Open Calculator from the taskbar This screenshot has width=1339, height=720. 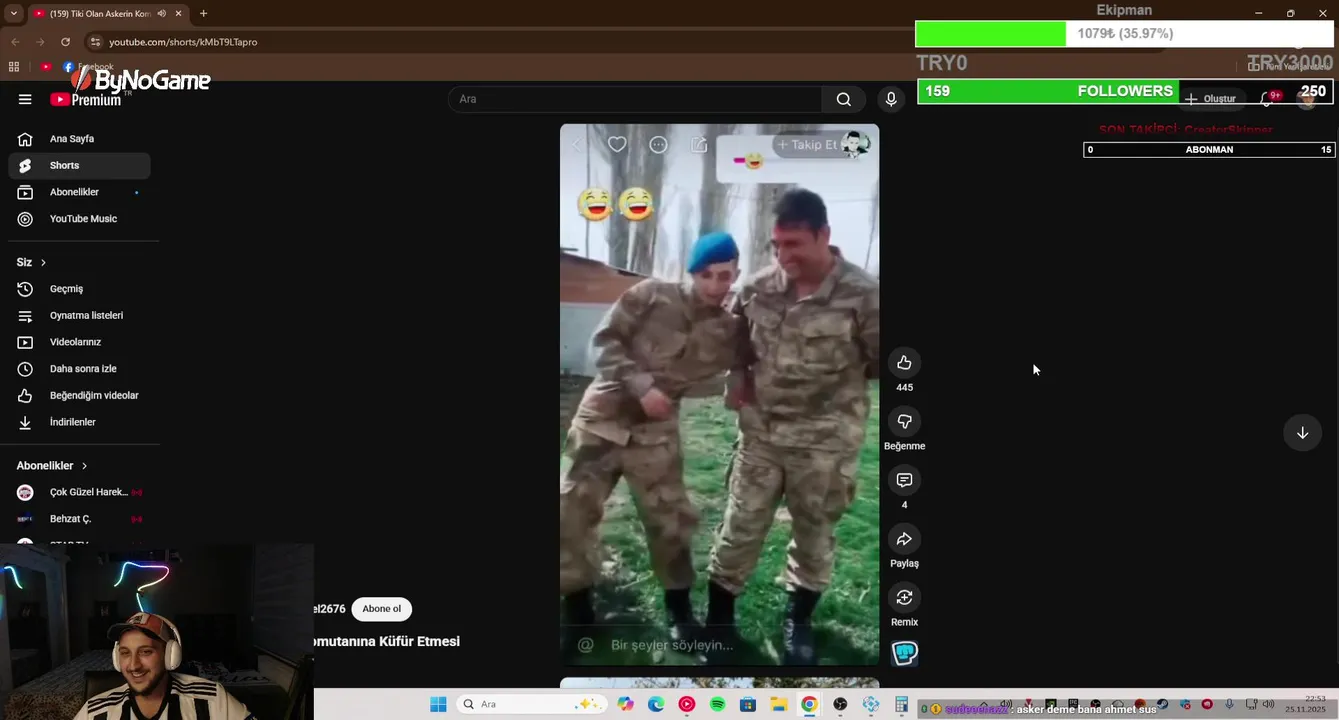901,704
